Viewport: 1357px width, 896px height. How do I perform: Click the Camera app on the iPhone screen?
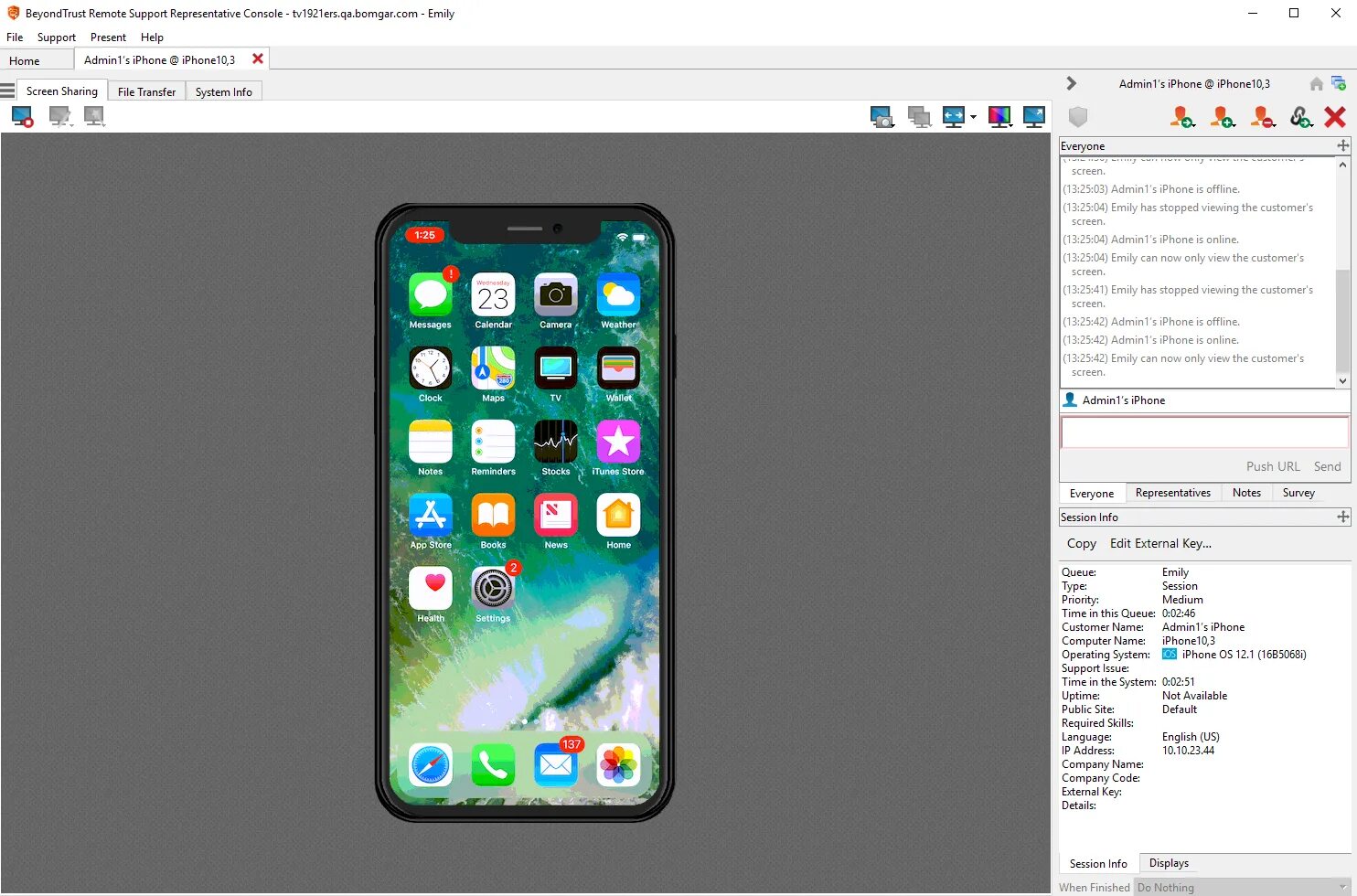pyautogui.click(x=556, y=295)
